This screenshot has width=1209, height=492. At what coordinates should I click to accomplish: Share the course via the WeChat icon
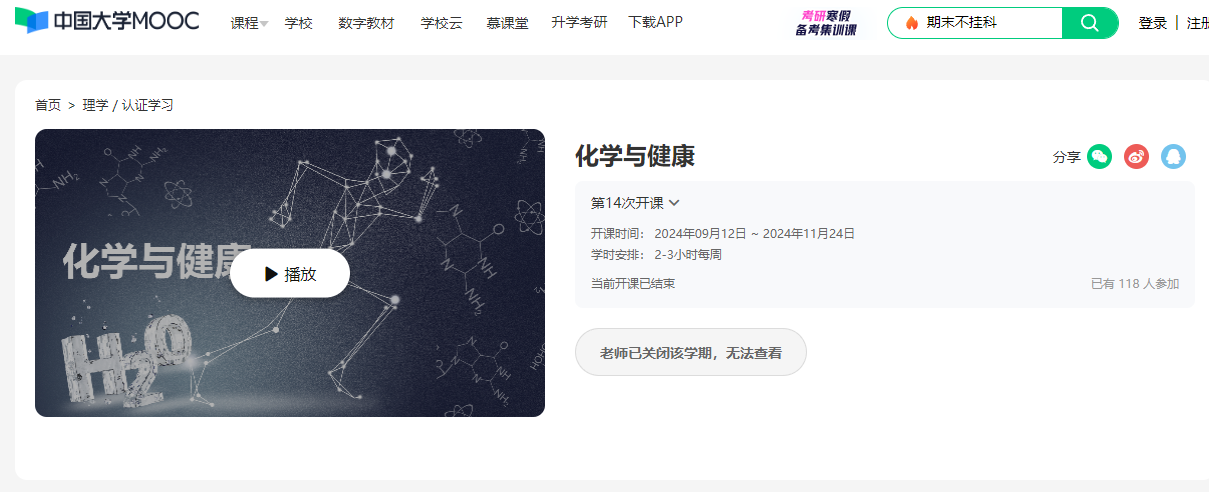1099,156
